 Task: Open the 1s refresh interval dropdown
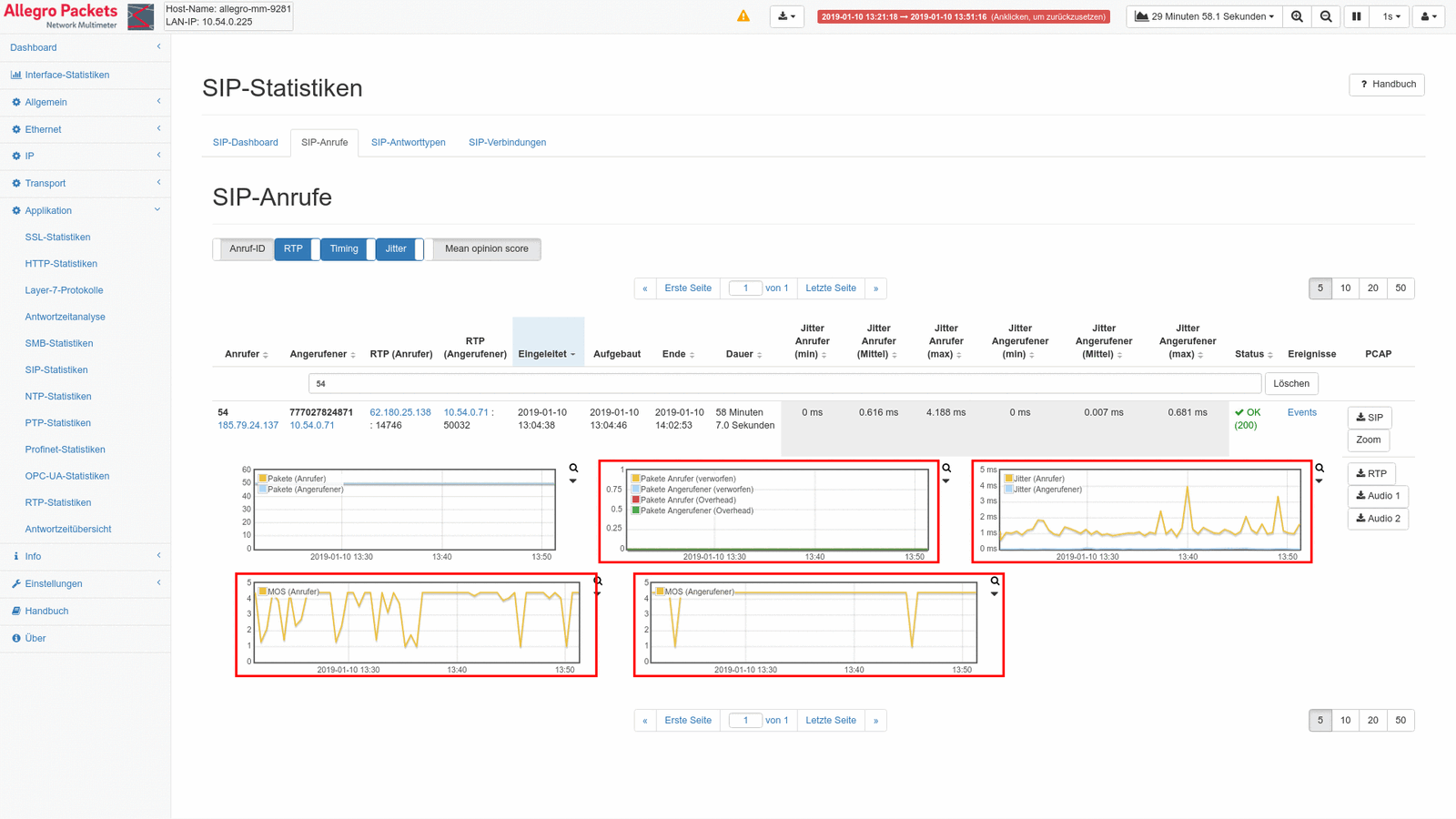pos(1390,16)
